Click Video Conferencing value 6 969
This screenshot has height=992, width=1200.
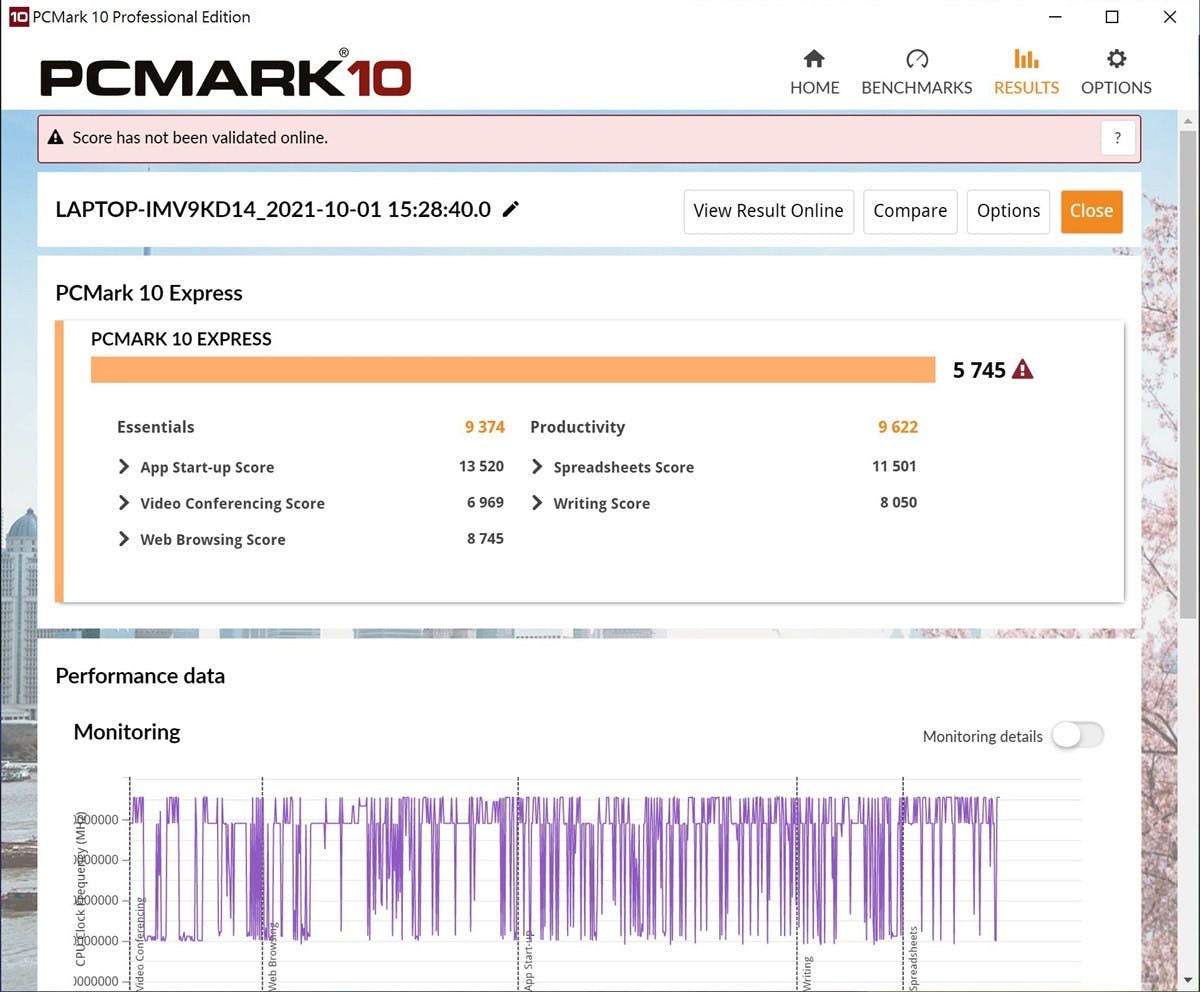coord(485,502)
